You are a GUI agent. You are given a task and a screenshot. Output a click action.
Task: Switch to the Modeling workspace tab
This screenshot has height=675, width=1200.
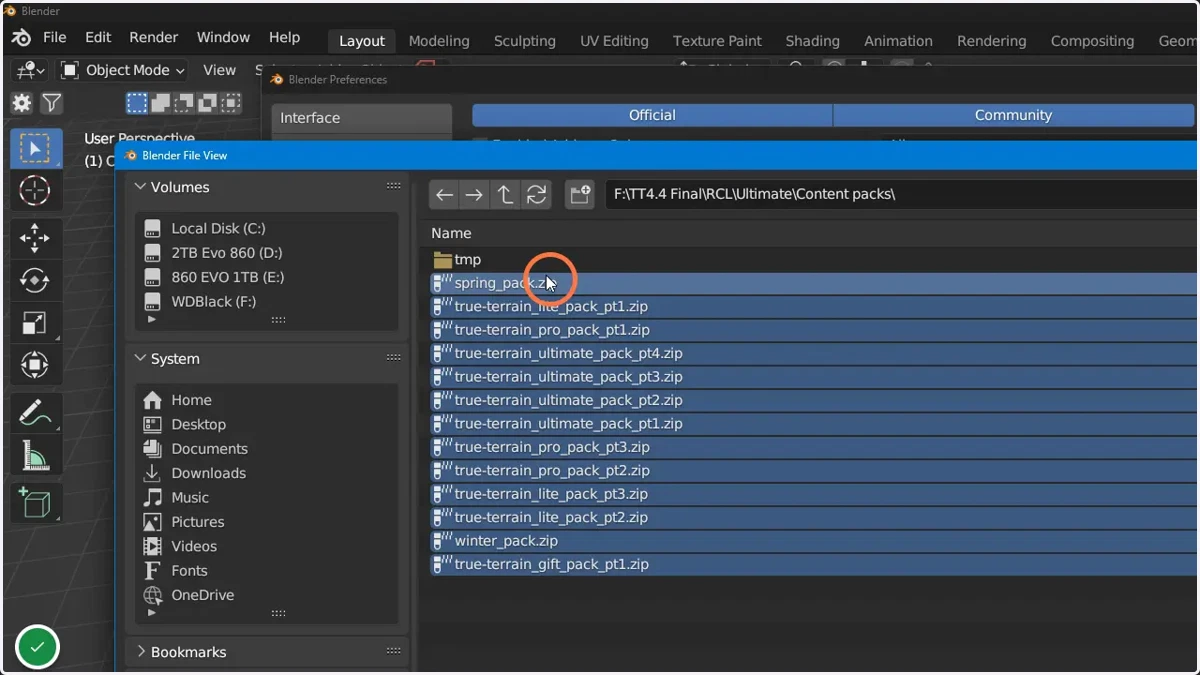tap(439, 41)
